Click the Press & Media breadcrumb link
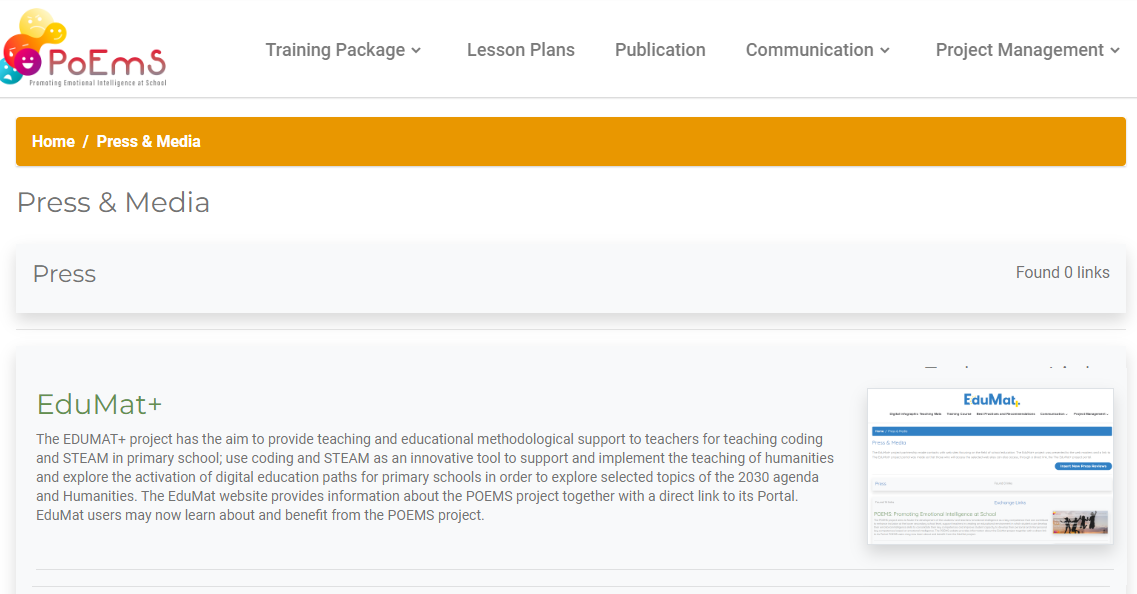The height and width of the screenshot is (594, 1137). click(x=149, y=141)
